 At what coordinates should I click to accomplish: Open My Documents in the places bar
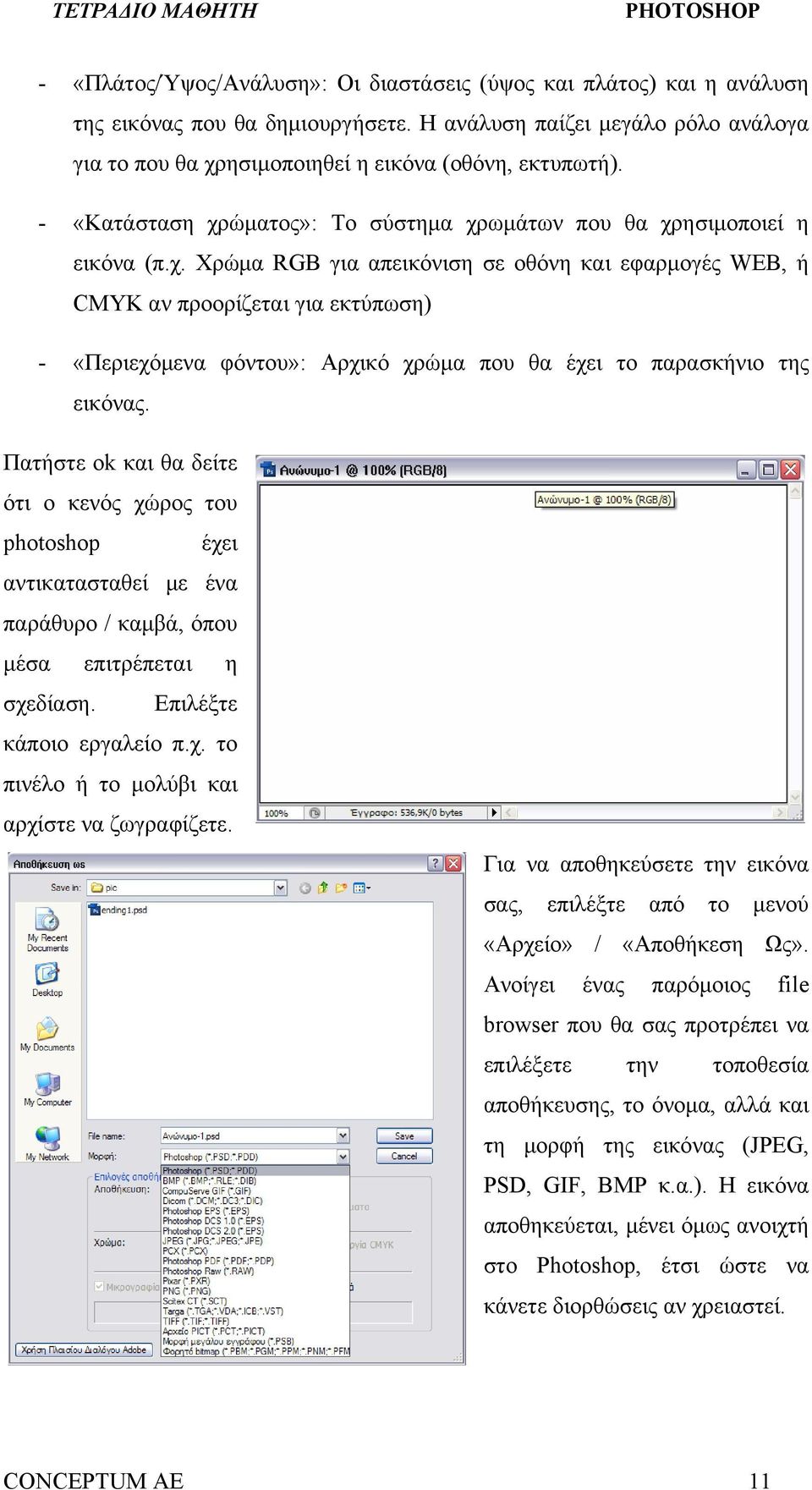pyautogui.click(x=47, y=1034)
